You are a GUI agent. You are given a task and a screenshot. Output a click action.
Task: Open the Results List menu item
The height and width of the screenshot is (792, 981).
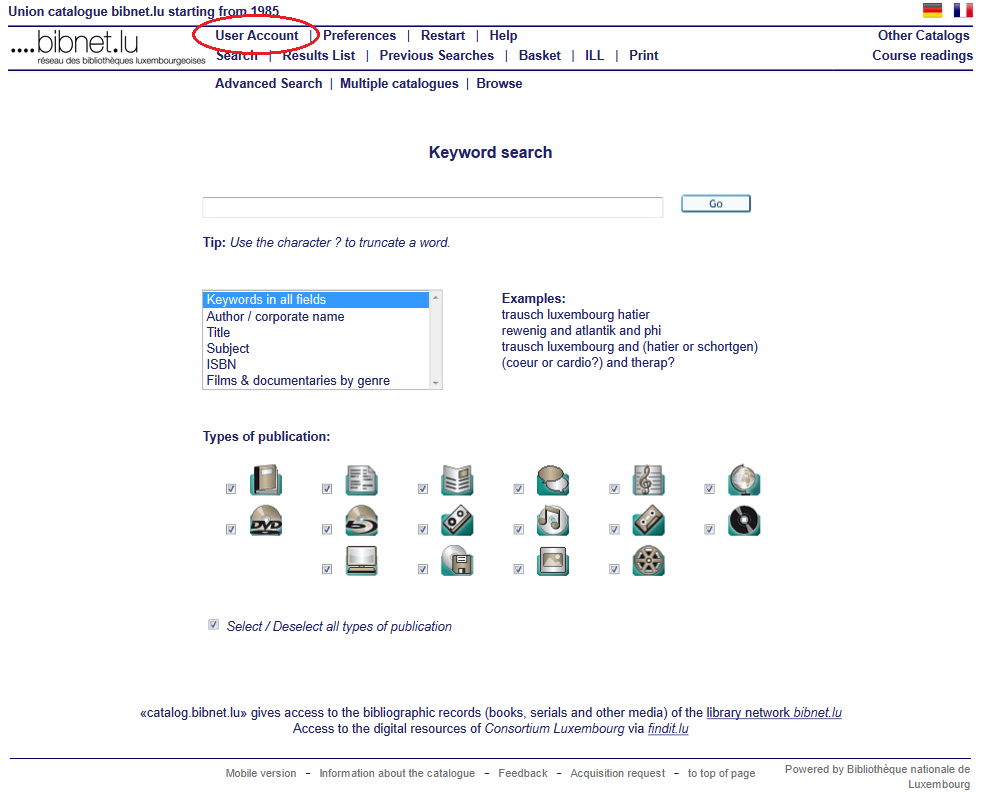(x=318, y=56)
